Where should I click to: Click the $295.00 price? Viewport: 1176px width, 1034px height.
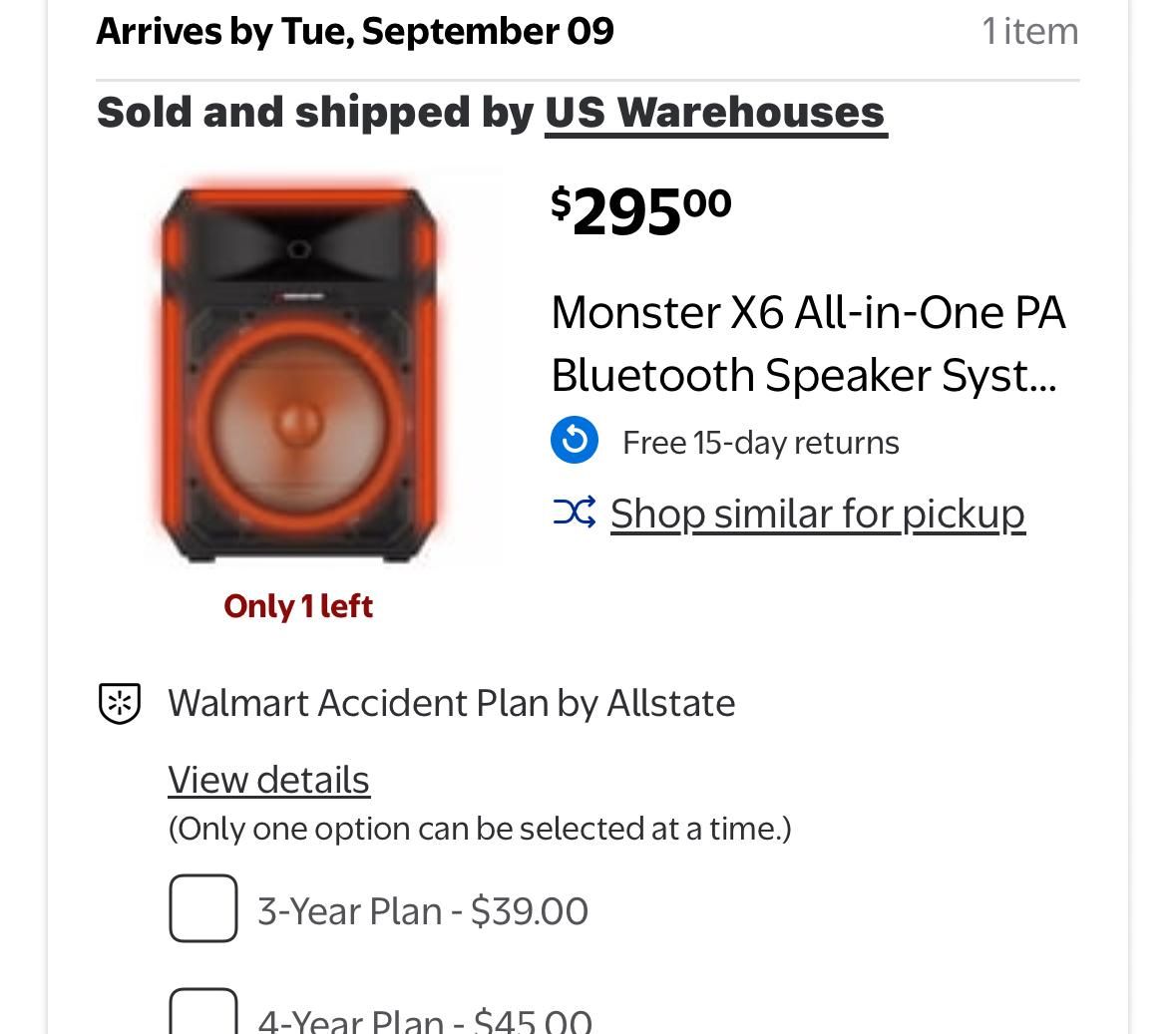tap(640, 211)
